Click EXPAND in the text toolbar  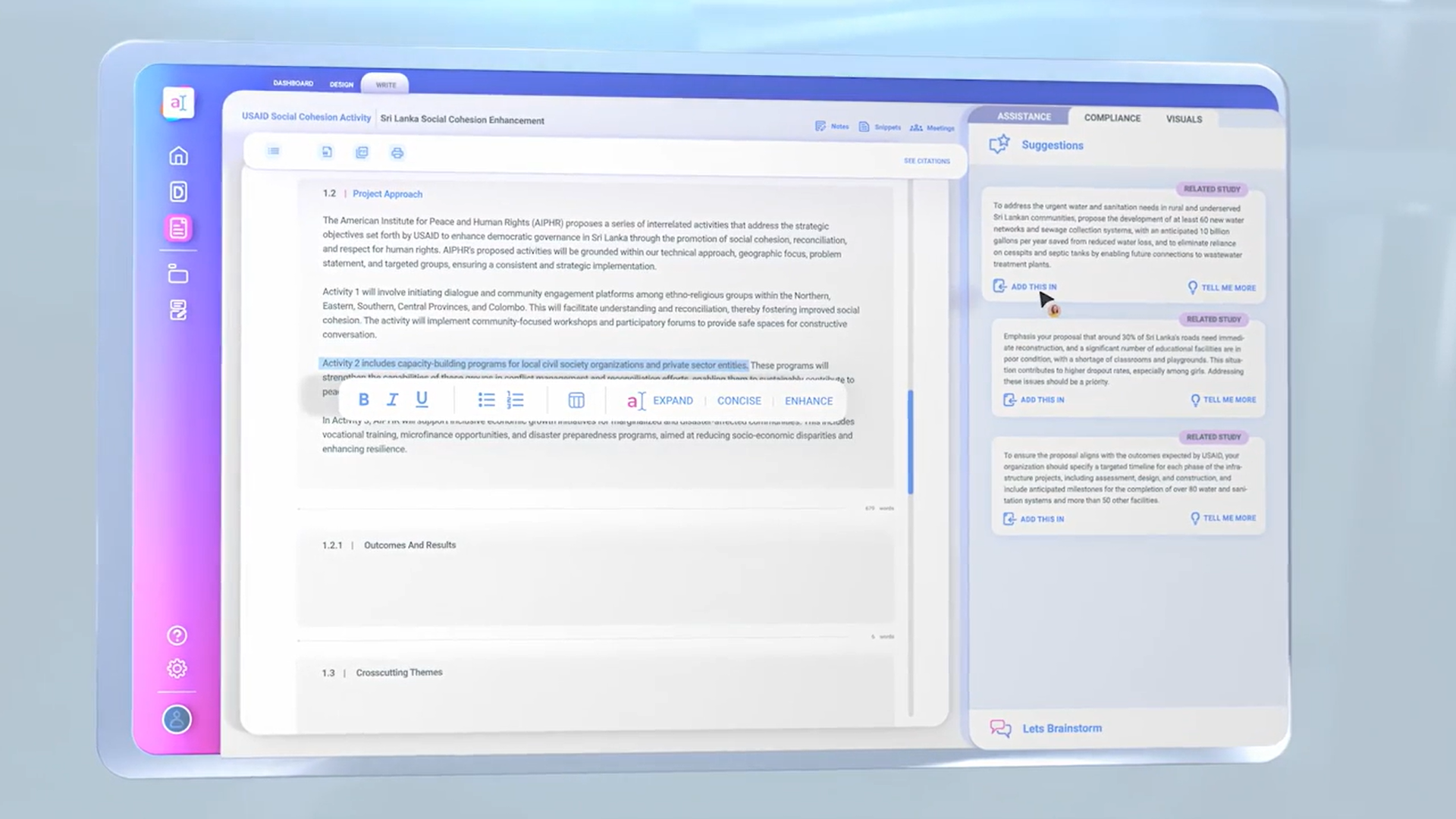[672, 400]
